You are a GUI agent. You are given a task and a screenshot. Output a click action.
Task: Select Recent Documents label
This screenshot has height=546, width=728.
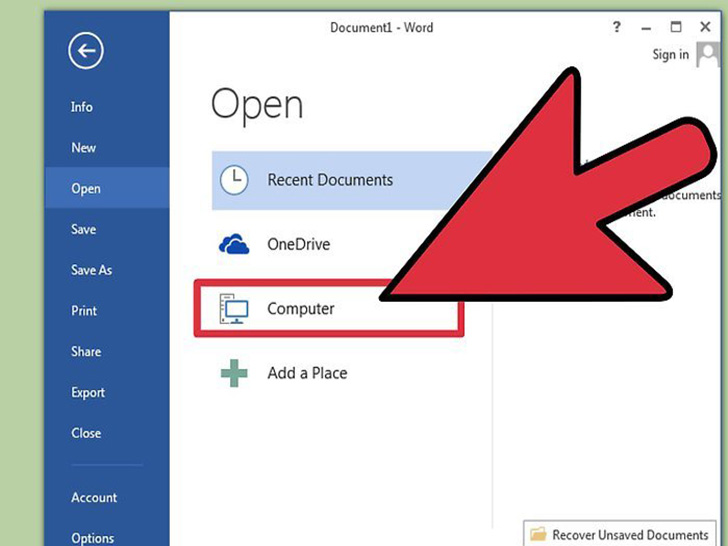[x=330, y=180]
